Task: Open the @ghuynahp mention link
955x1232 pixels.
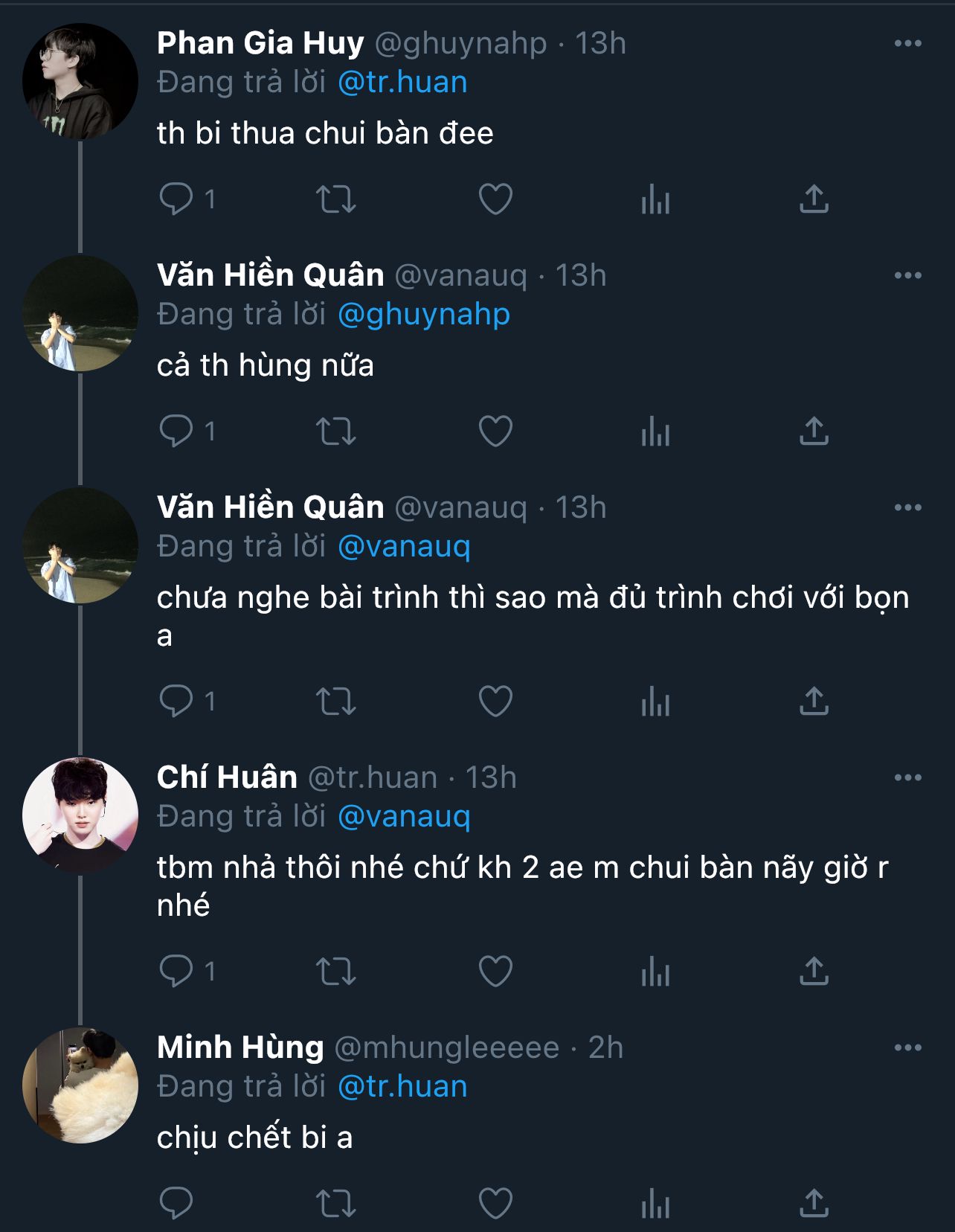Action: tap(424, 315)
